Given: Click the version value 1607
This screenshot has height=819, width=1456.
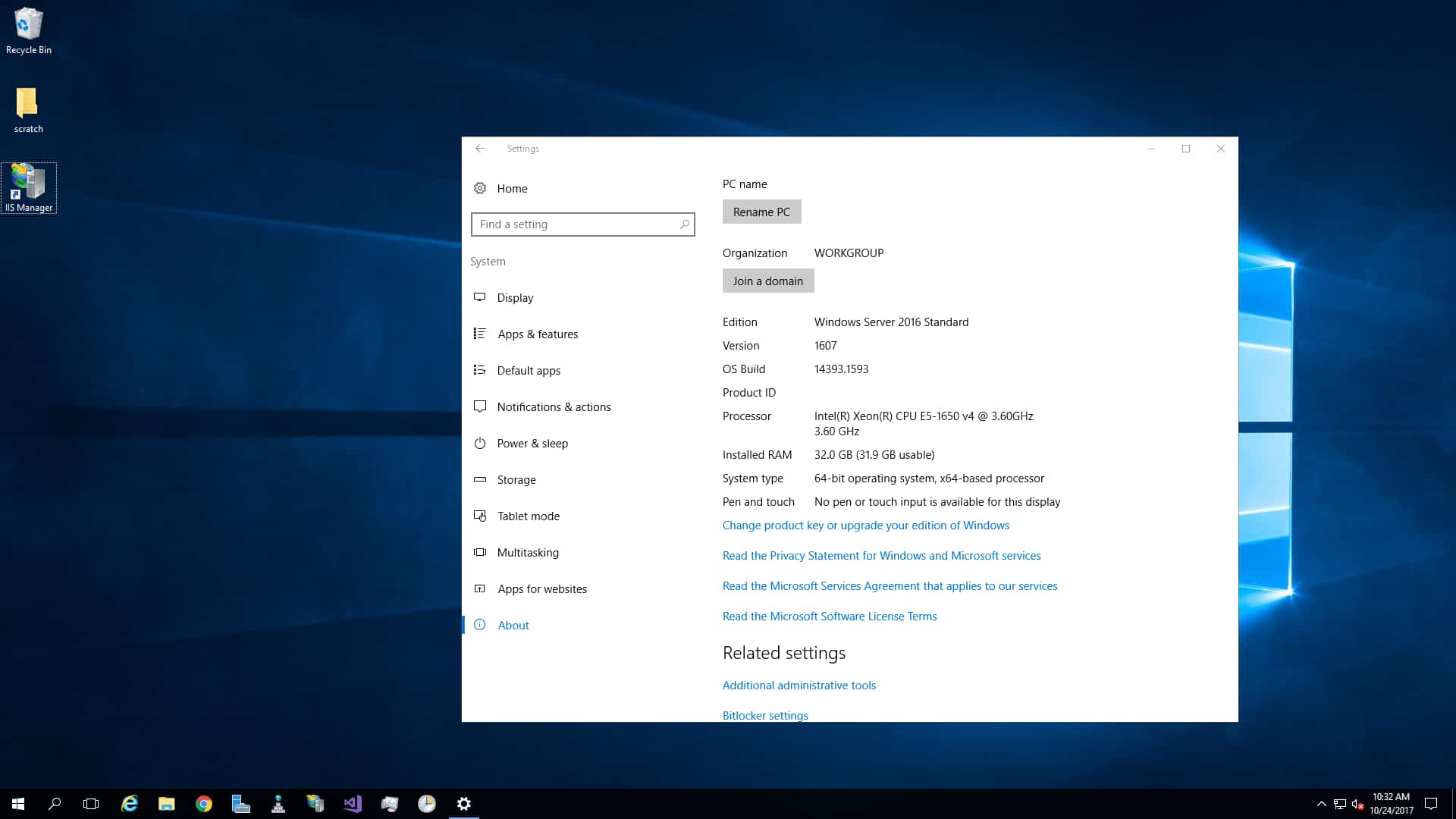Looking at the screenshot, I should click(825, 345).
